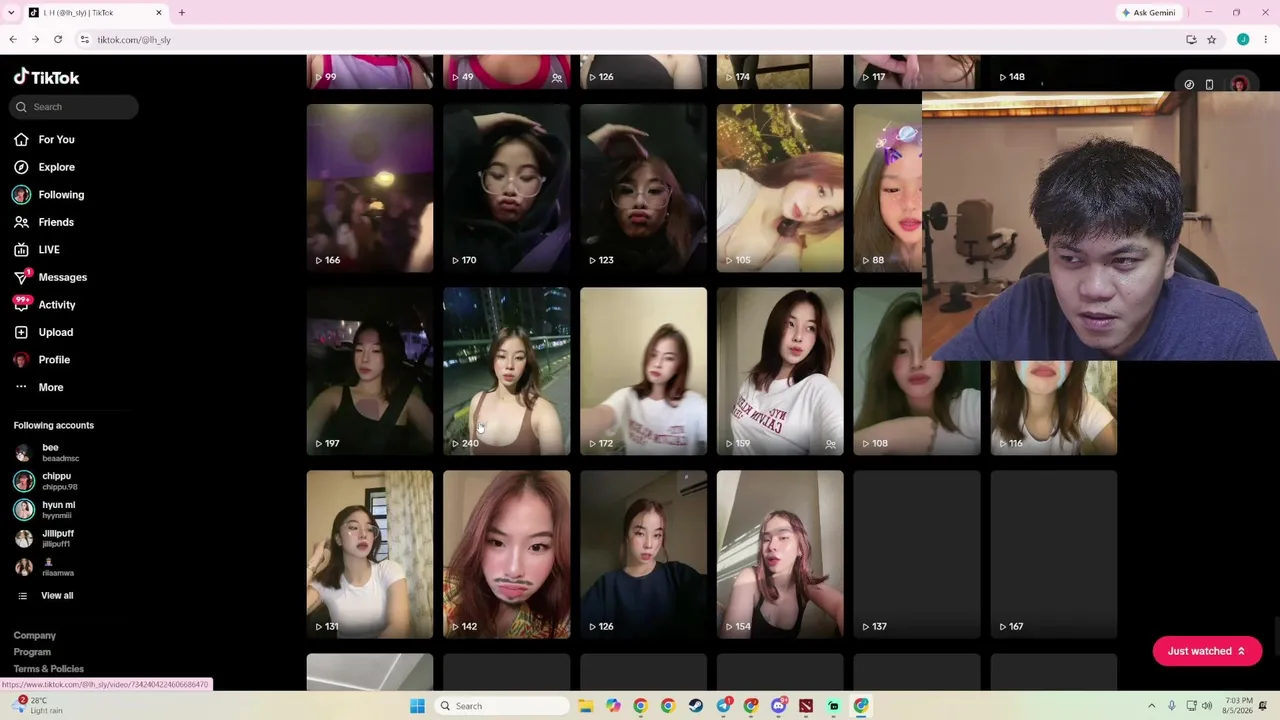Viewport: 1280px width, 720px height.
Task: Open the video with 170 views
Action: click(507, 188)
